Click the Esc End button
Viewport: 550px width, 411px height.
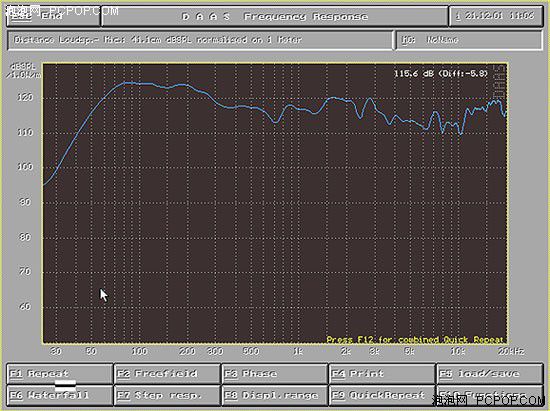[53, 16]
